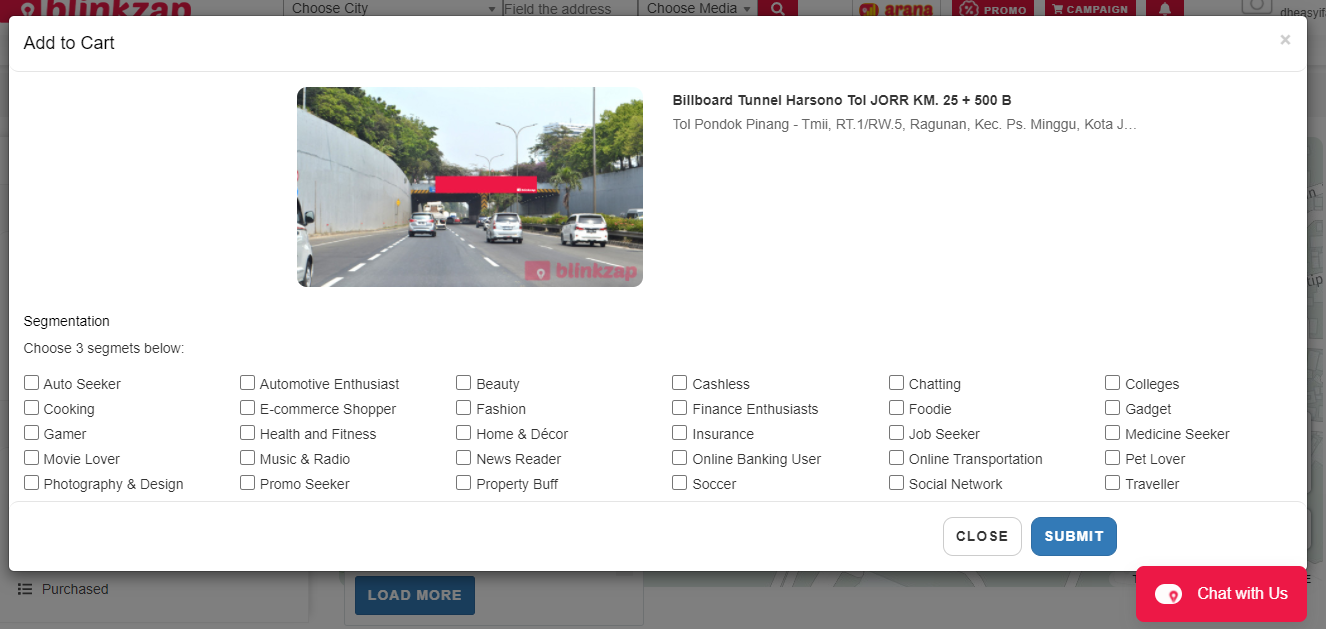The height and width of the screenshot is (629, 1326).
Task: Open the Arana logo button
Action: pyautogui.click(x=896, y=8)
